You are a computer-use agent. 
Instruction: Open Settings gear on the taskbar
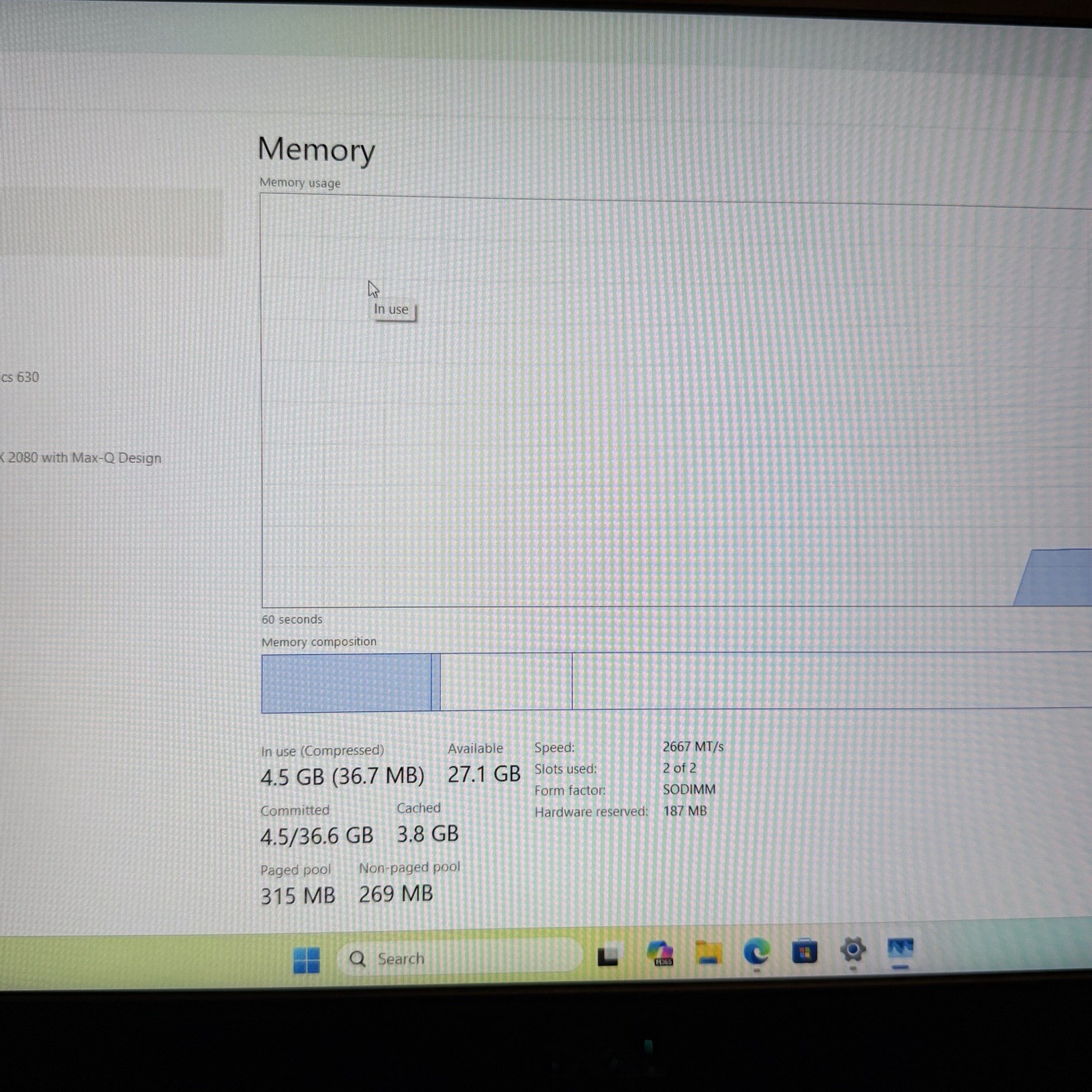click(x=853, y=949)
